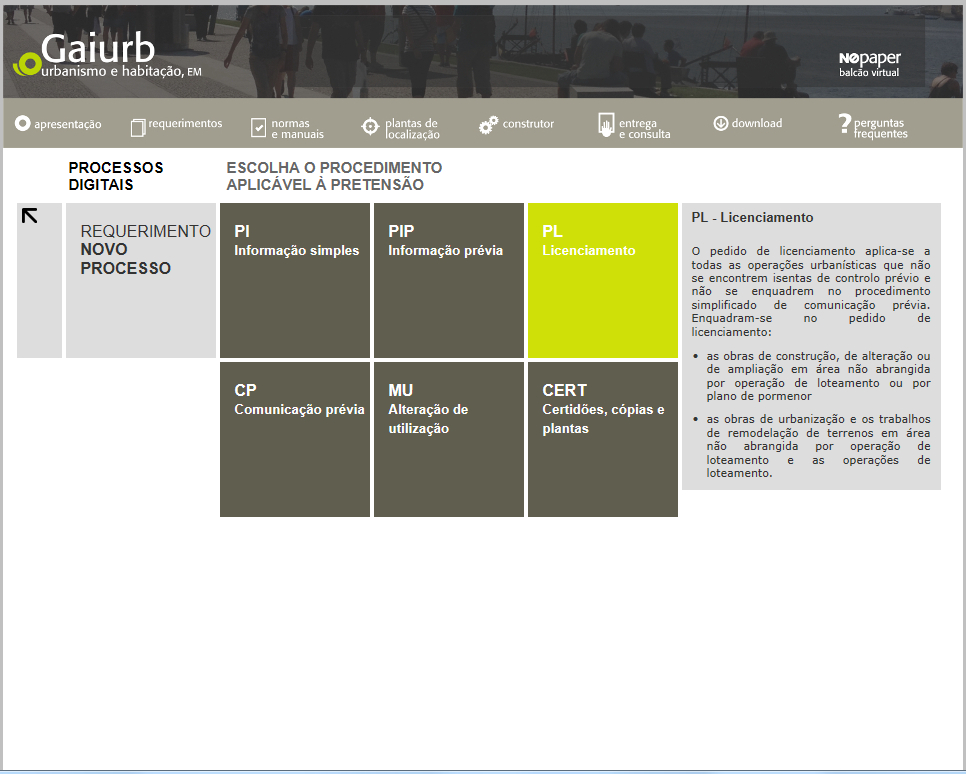Click the apresentação circle icon
This screenshot has width=966, height=774.
(x=22, y=123)
